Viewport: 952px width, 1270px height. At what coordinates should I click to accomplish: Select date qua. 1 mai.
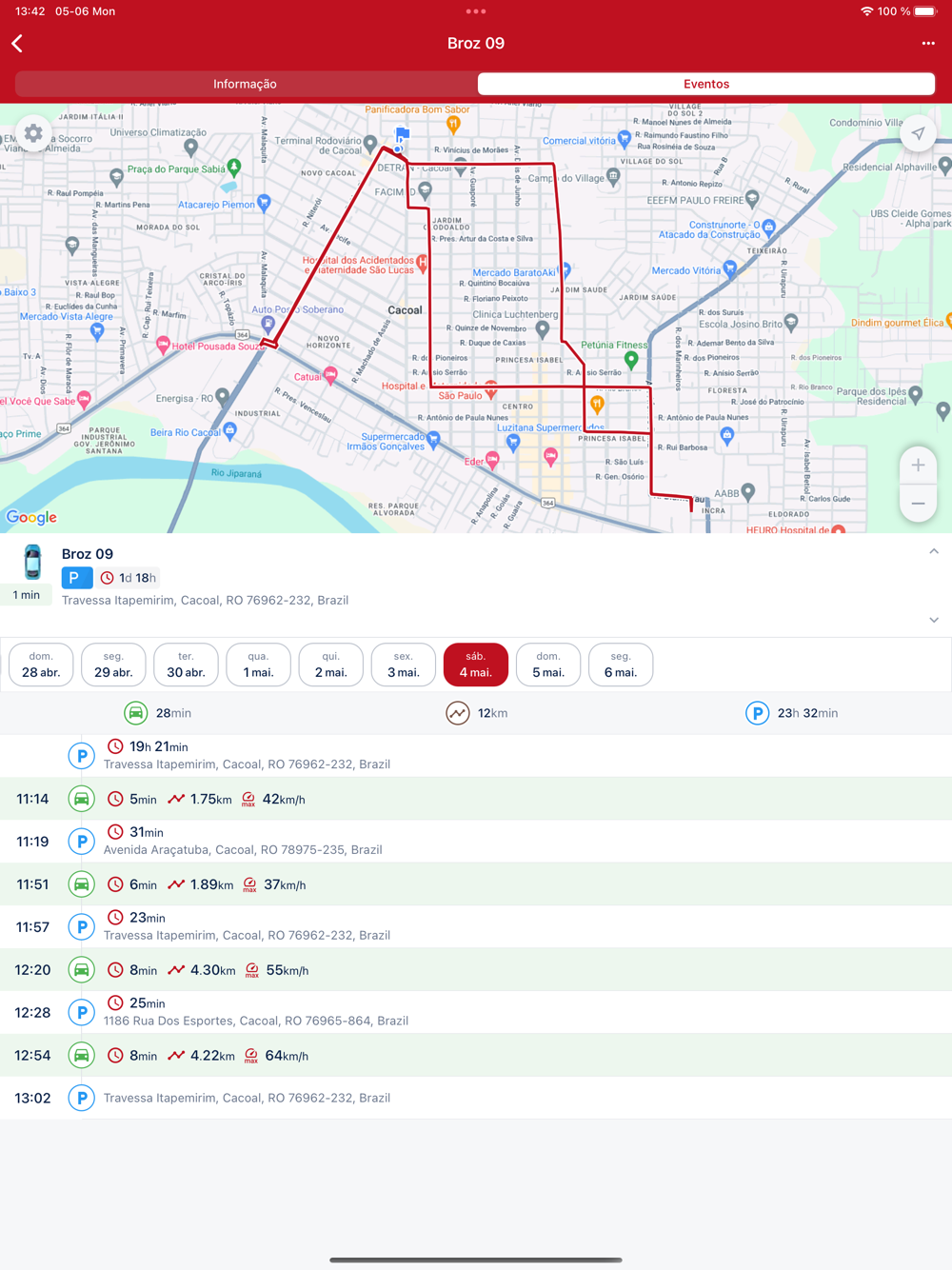pyautogui.click(x=258, y=665)
